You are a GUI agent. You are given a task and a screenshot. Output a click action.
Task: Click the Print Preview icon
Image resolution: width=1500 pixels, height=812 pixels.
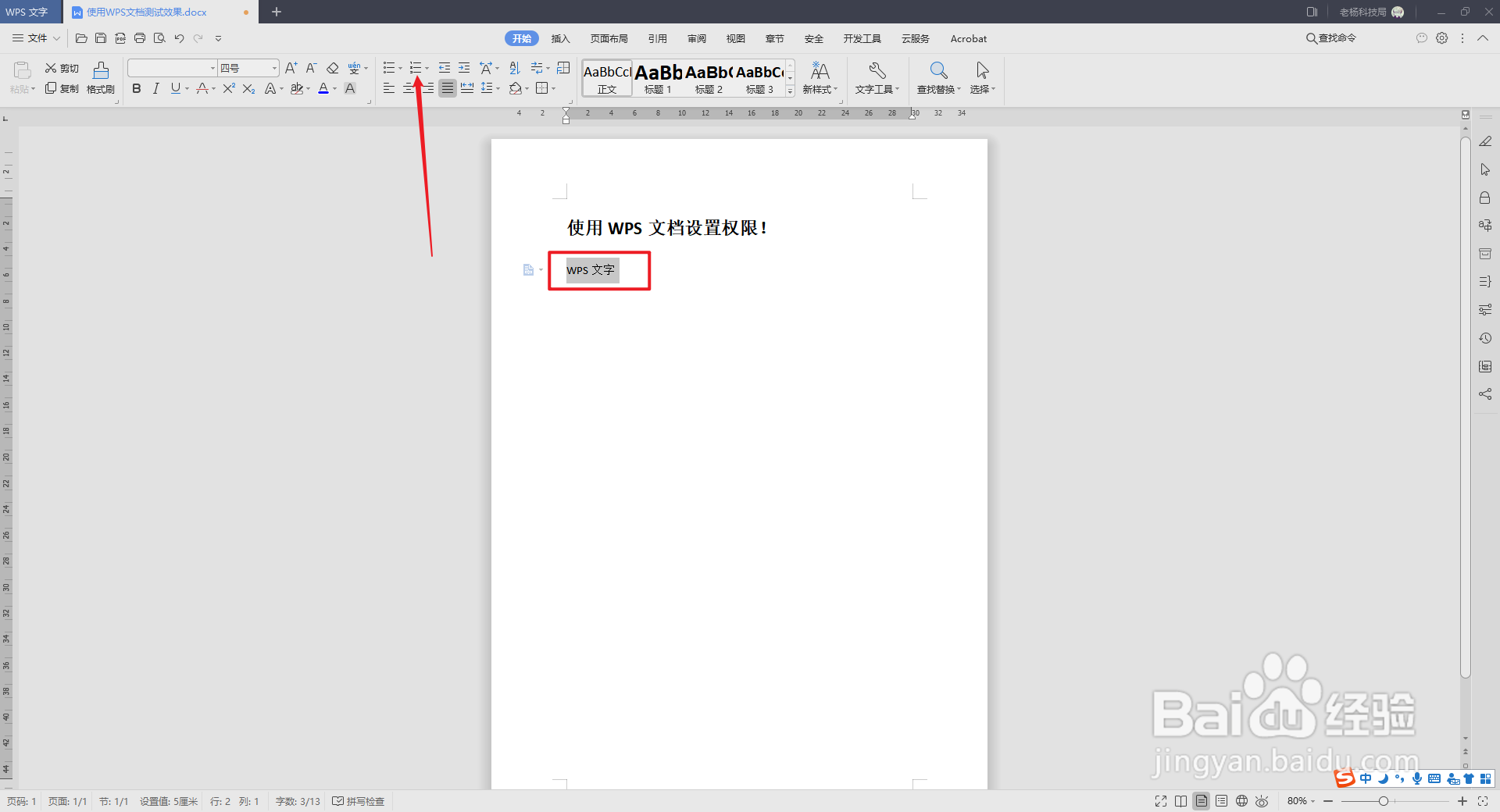click(x=159, y=37)
